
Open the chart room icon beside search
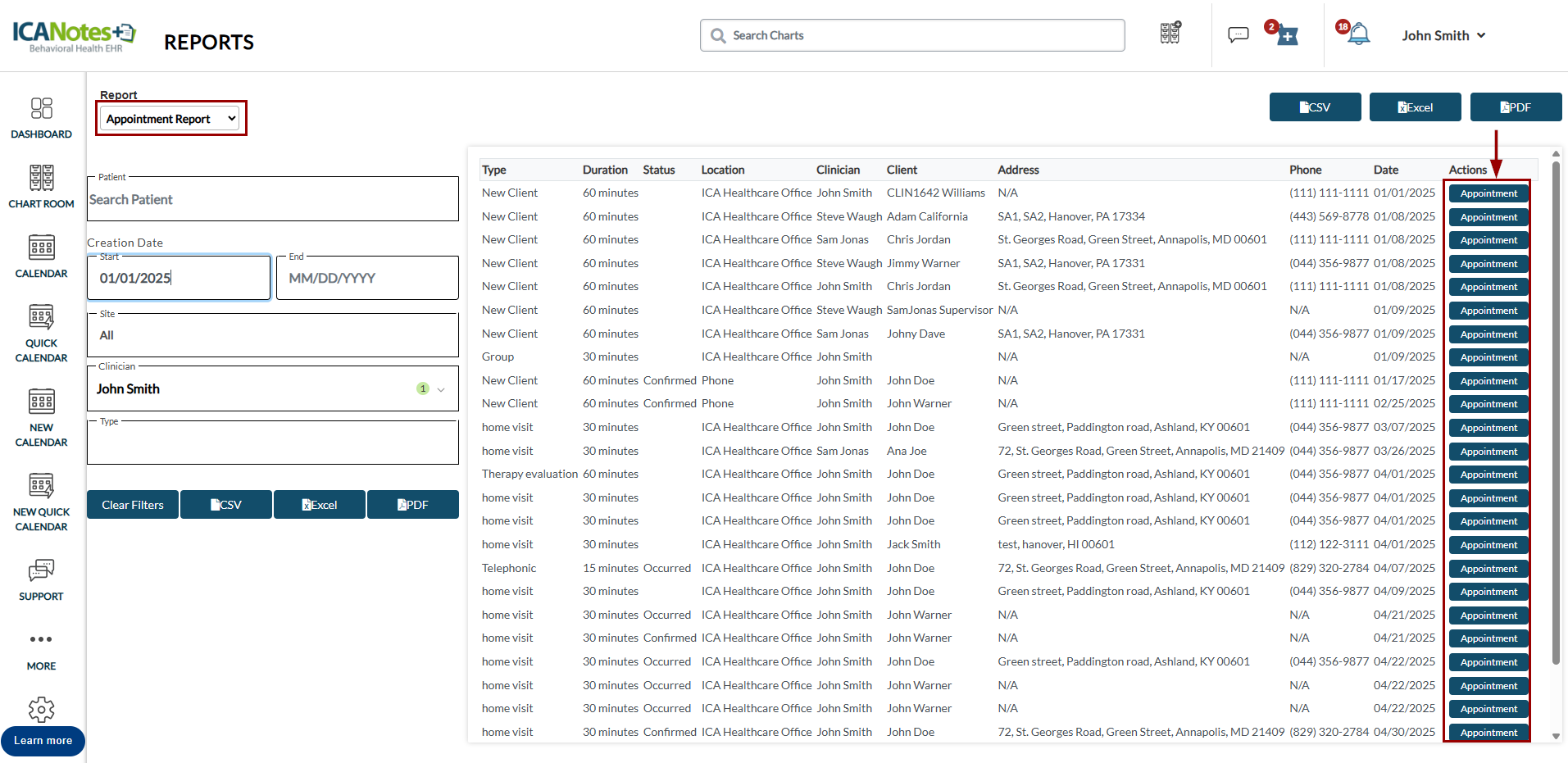(1170, 34)
